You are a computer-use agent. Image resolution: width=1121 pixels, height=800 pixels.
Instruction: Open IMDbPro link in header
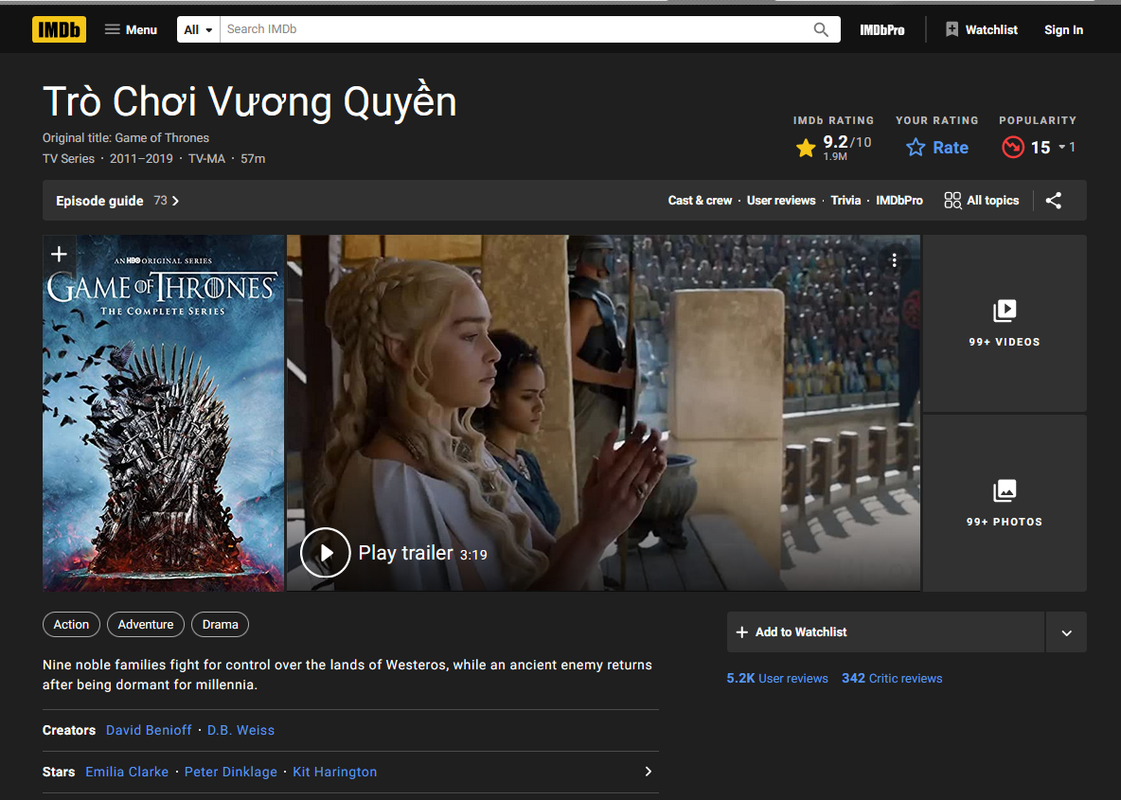click(x=882, y=30)
